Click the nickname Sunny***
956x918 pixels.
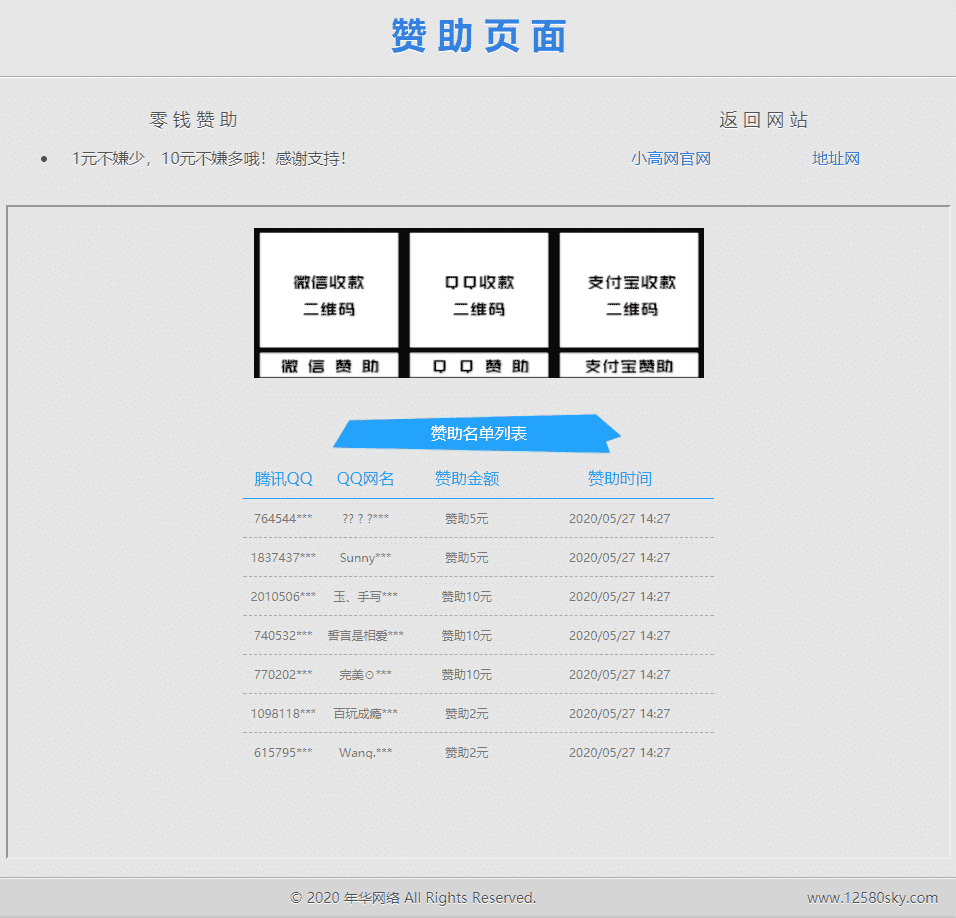(x=365, y=558)
